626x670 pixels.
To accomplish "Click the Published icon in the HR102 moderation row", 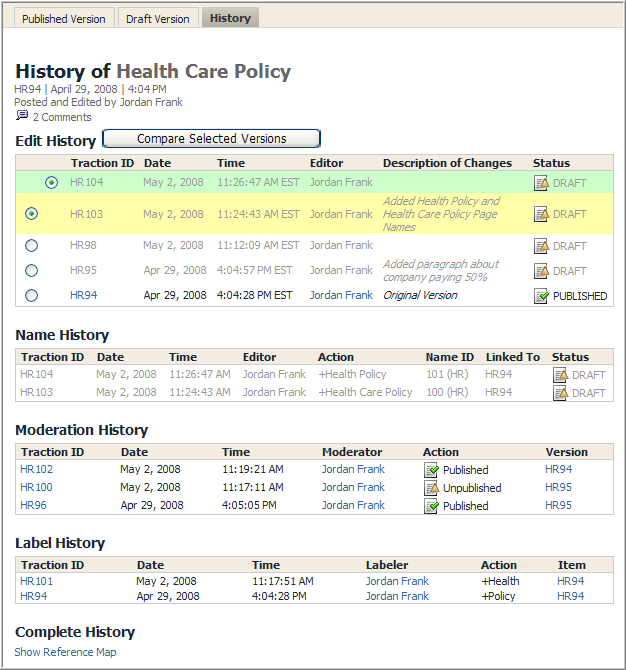I will click(431, 470).
